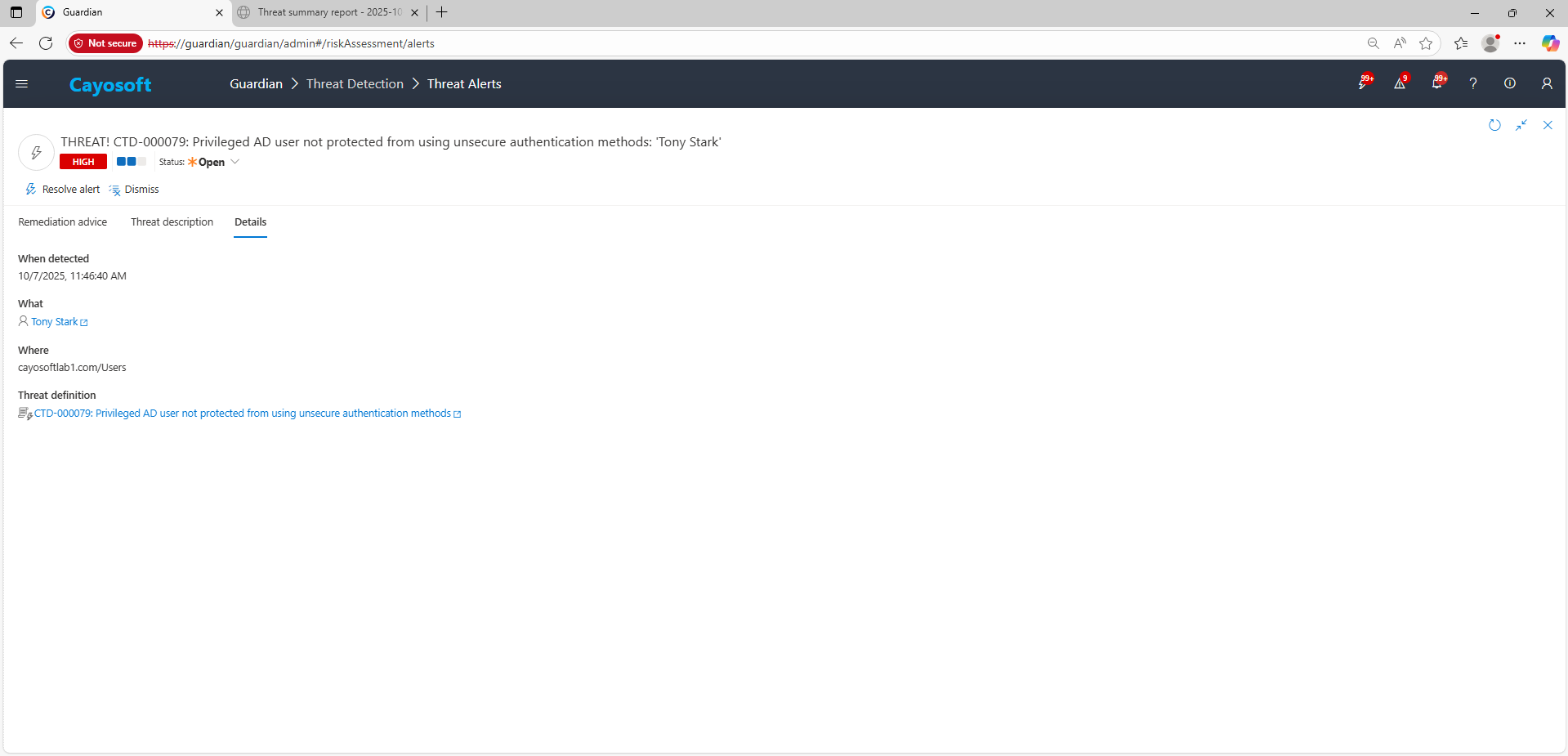1568x756 pixels.
Task: Open the user account profile icon
Action: click(1547, 83)
